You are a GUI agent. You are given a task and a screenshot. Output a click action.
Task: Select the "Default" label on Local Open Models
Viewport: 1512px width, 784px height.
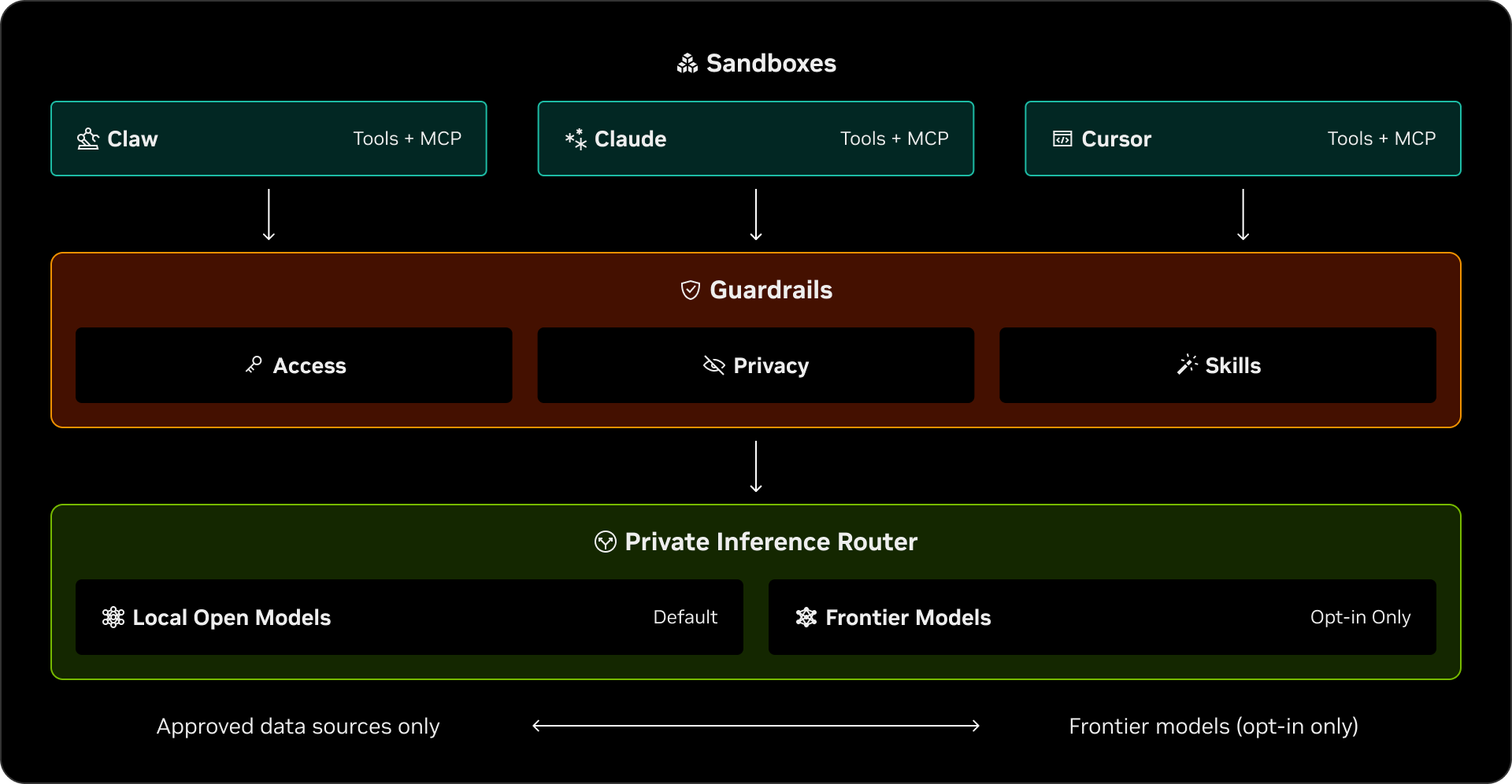[x=685, y=617]
